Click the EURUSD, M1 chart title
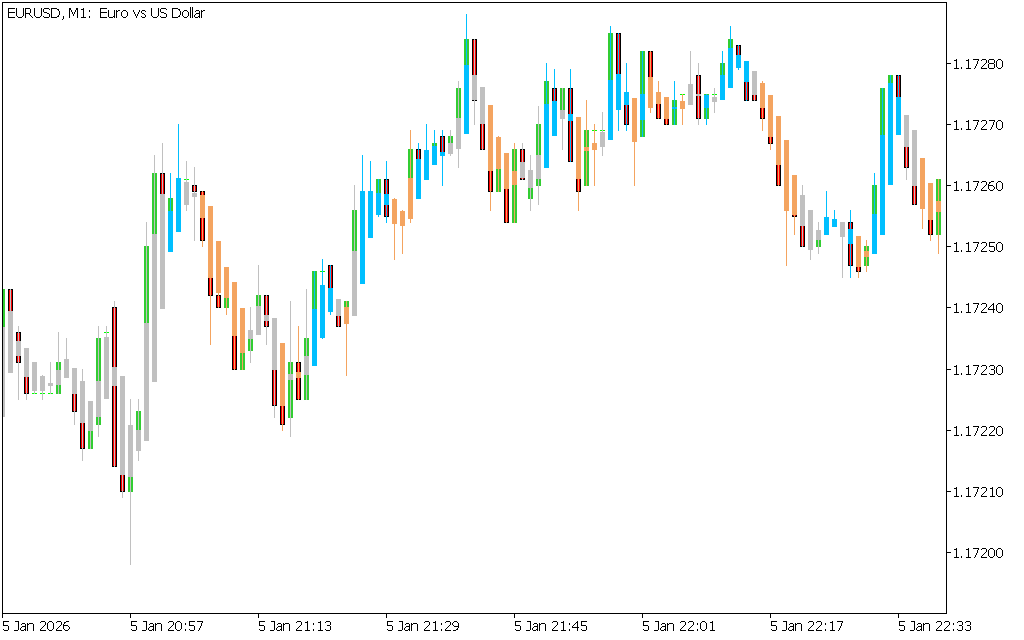 pos(105,13)
